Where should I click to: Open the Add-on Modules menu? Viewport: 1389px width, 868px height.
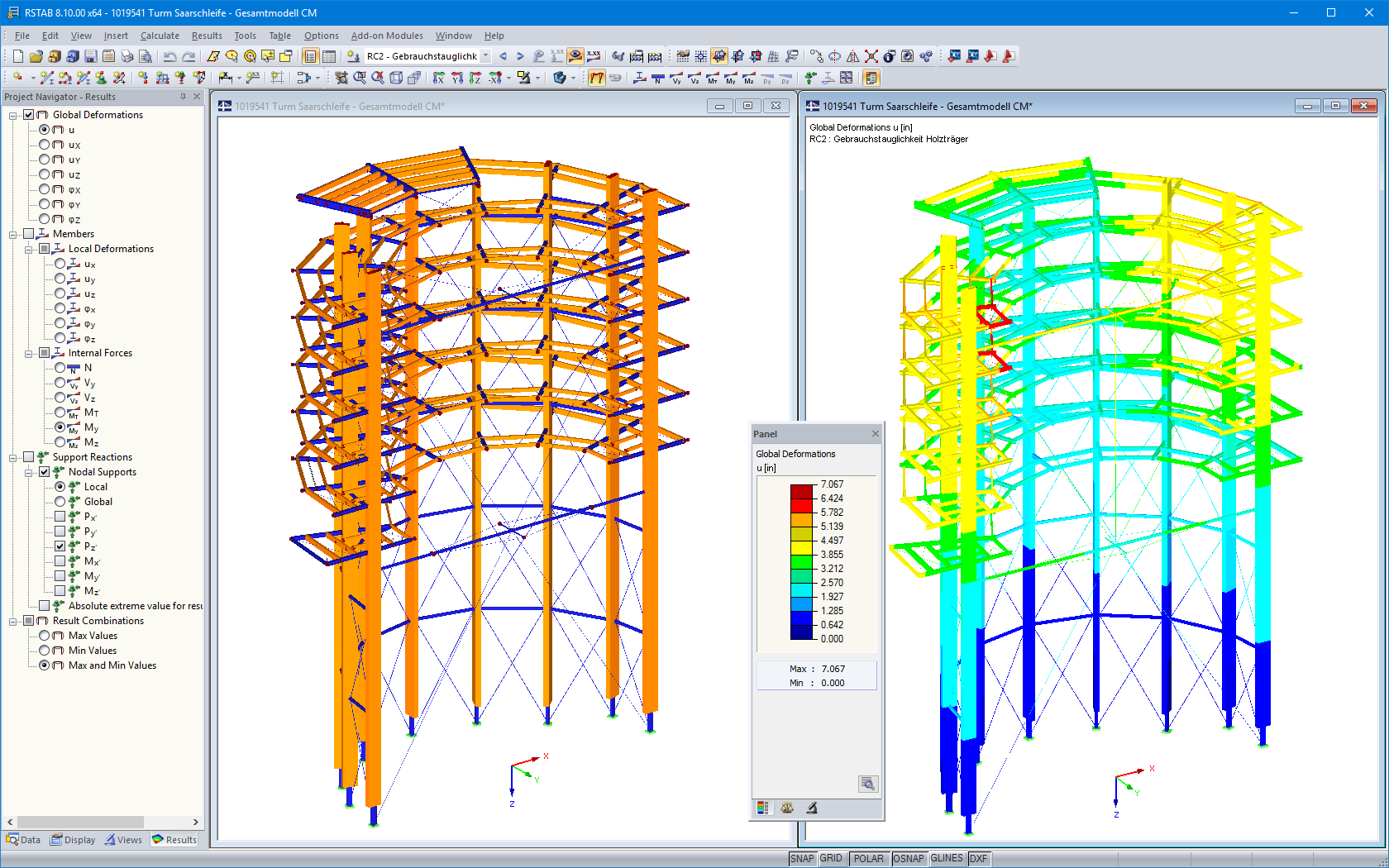tap(387, 36)
